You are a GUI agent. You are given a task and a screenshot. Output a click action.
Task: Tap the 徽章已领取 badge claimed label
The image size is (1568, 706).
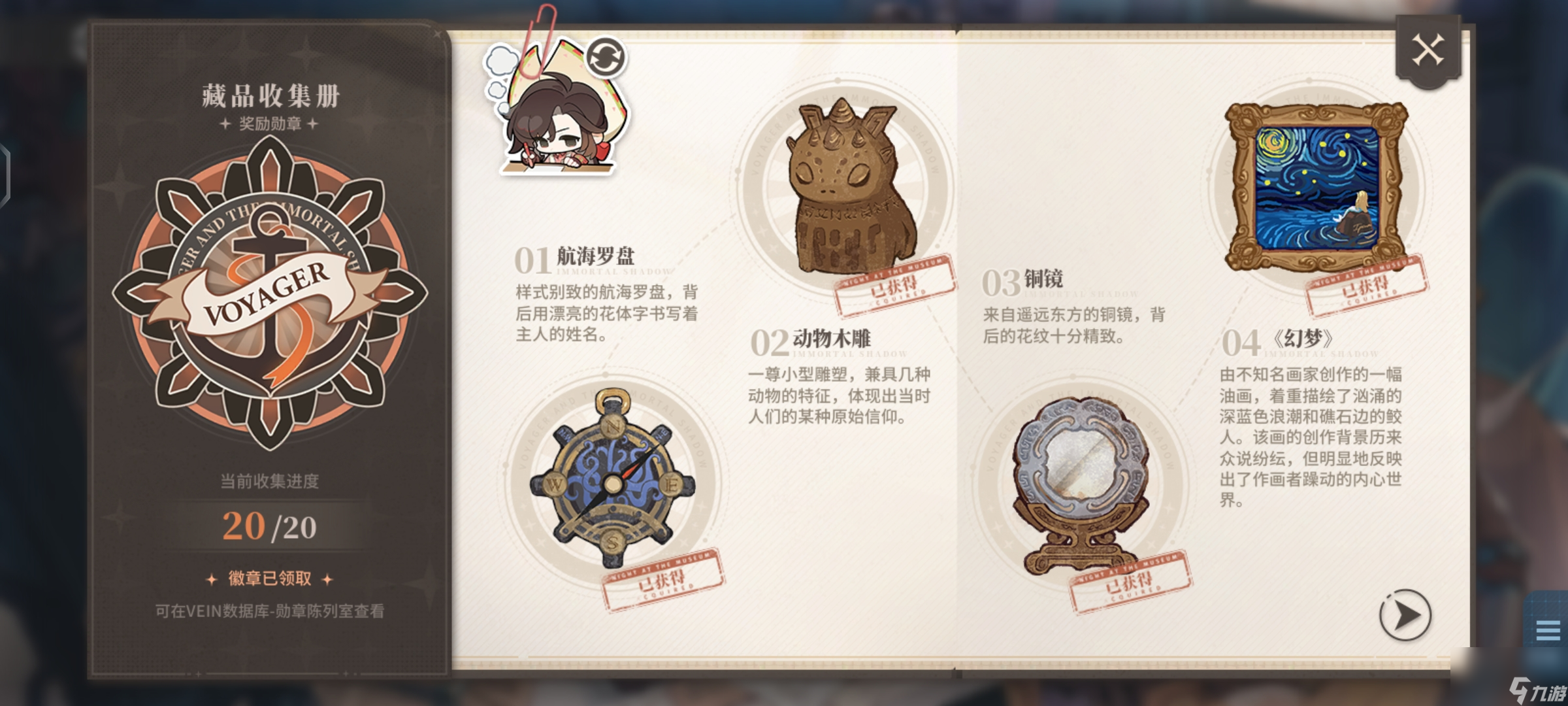(x=269, y=579)
